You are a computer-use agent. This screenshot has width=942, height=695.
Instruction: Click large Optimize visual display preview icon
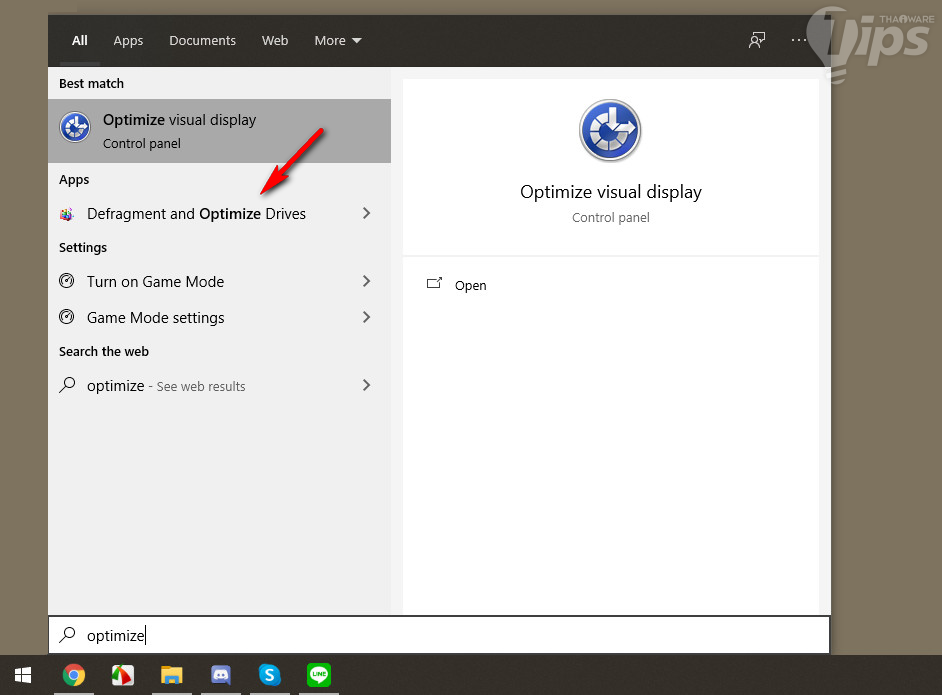click(x=610, y=130)
